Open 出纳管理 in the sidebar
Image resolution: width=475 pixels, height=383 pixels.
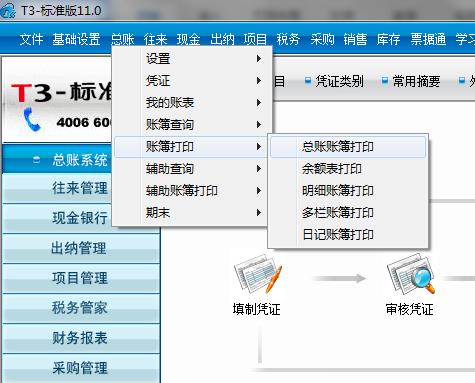[81, 248]
